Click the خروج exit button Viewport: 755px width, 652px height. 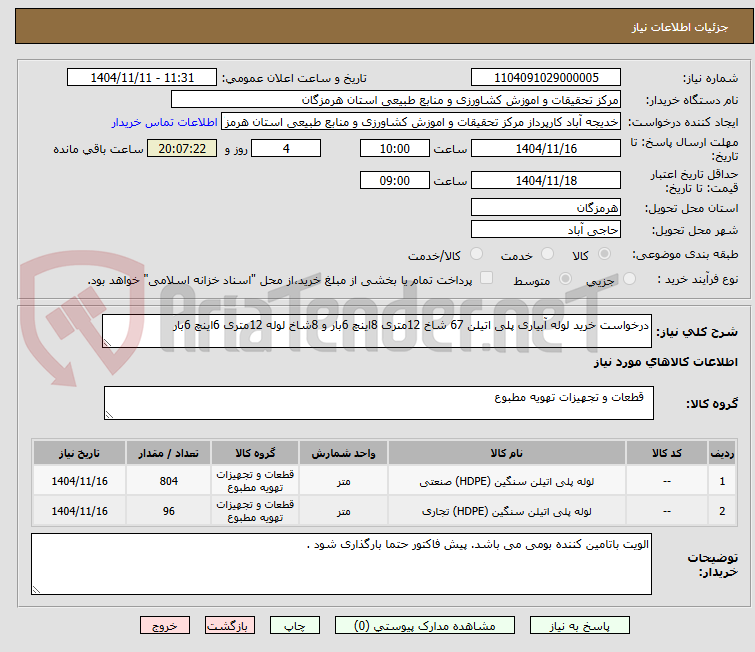(165, 626)
